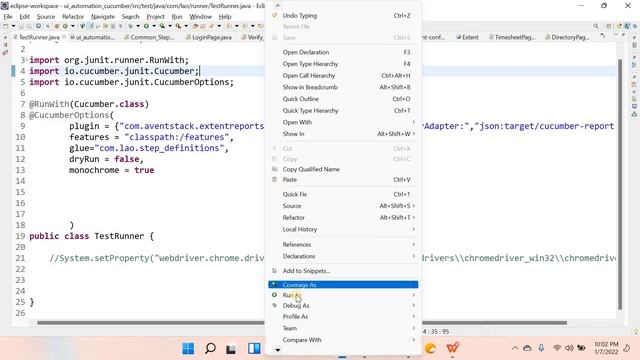Open the Windows Start button

point(188,349)
